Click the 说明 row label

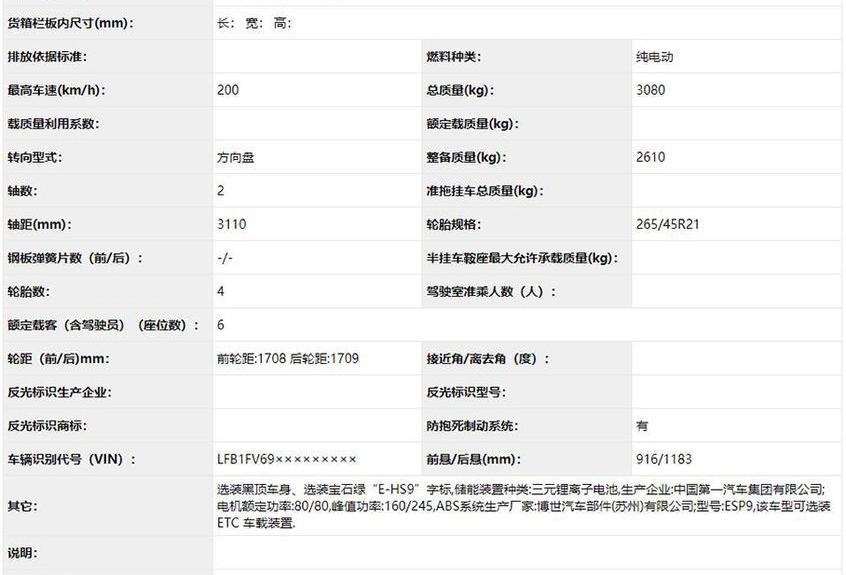[22, 553]
